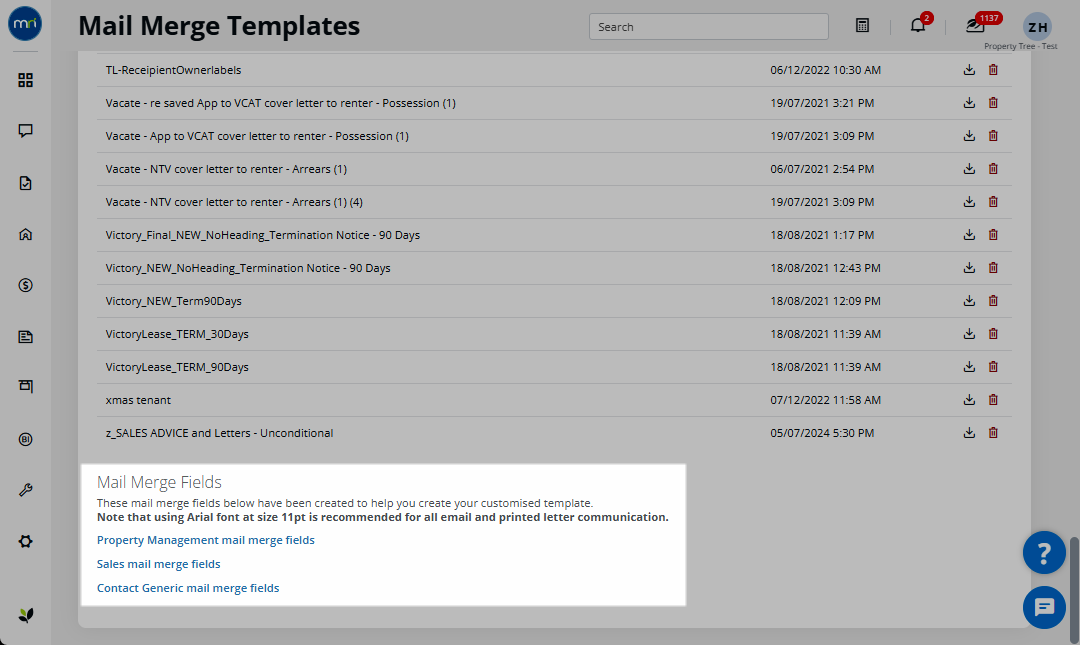Delete Victory_NEW_NoHeading_Termination Notice template

click(x=993, y=268)
